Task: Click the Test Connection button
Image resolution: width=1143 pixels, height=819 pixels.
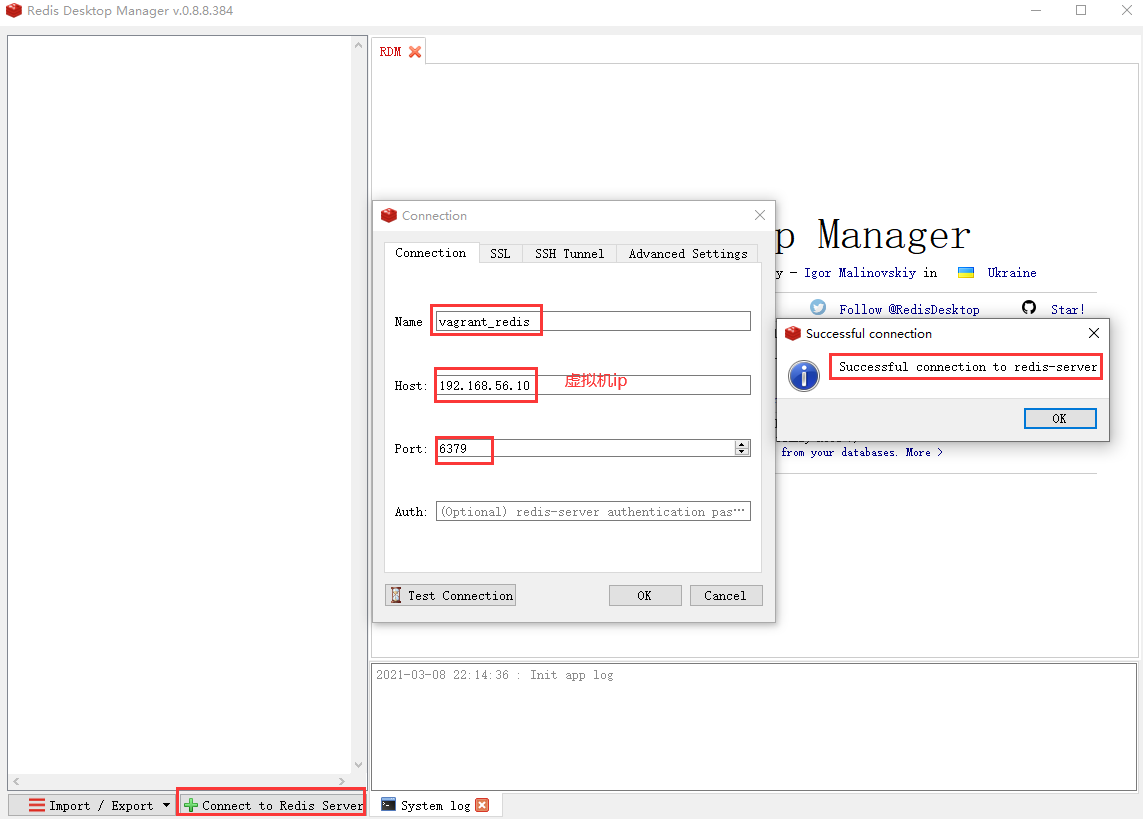Action: (450, 595)
